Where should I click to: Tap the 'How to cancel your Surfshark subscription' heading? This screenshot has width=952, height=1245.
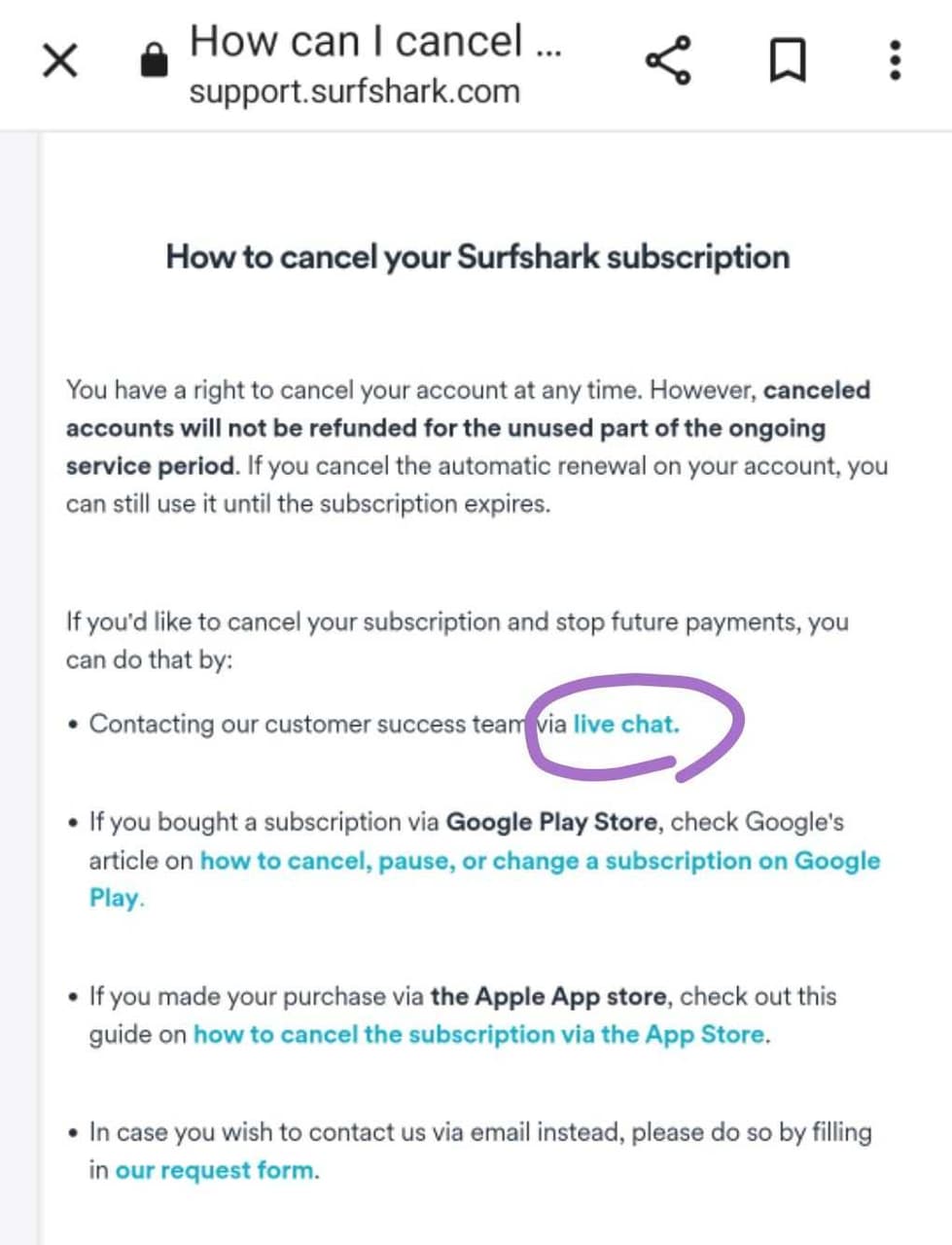477,257
